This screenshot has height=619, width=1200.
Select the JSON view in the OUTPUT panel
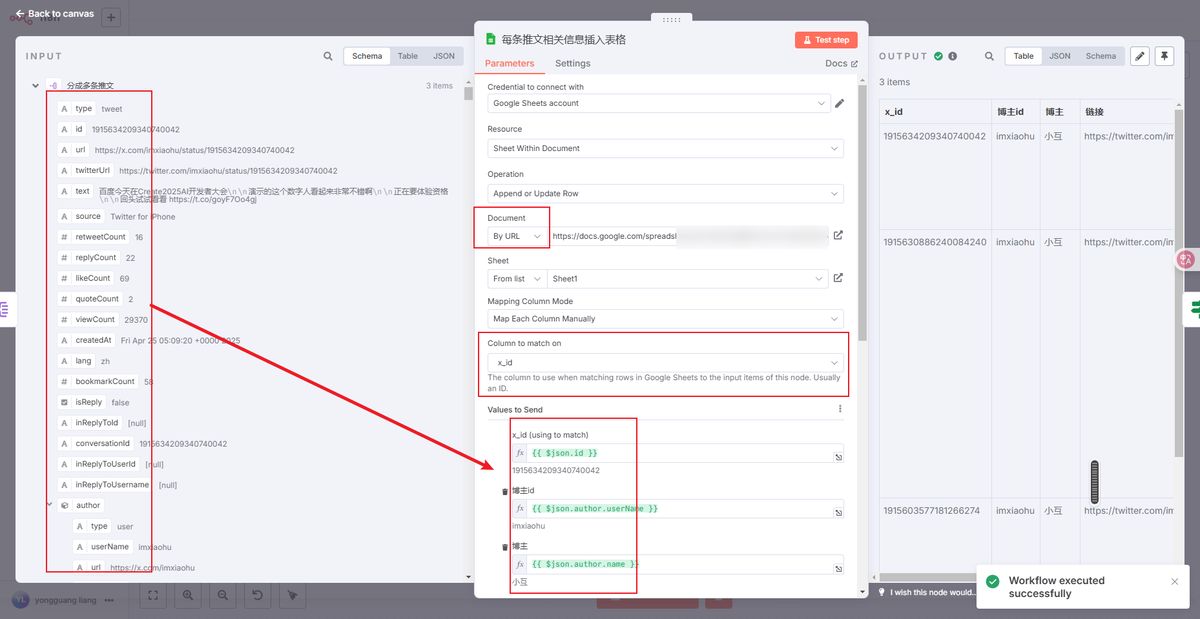1059,56
